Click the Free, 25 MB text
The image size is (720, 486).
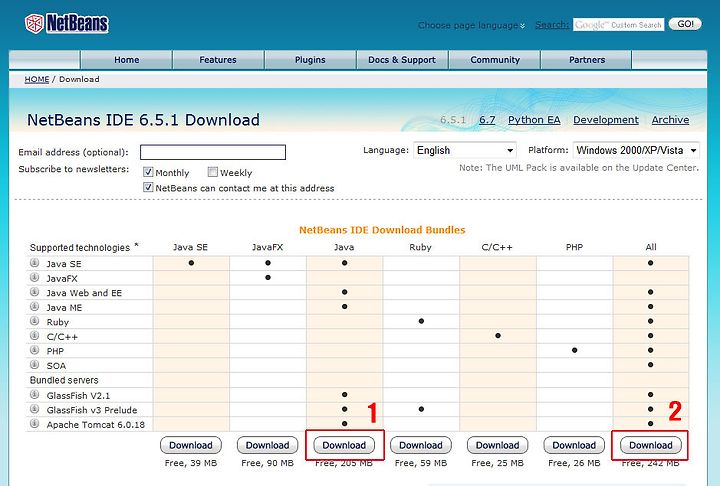[x=497, y=463]
